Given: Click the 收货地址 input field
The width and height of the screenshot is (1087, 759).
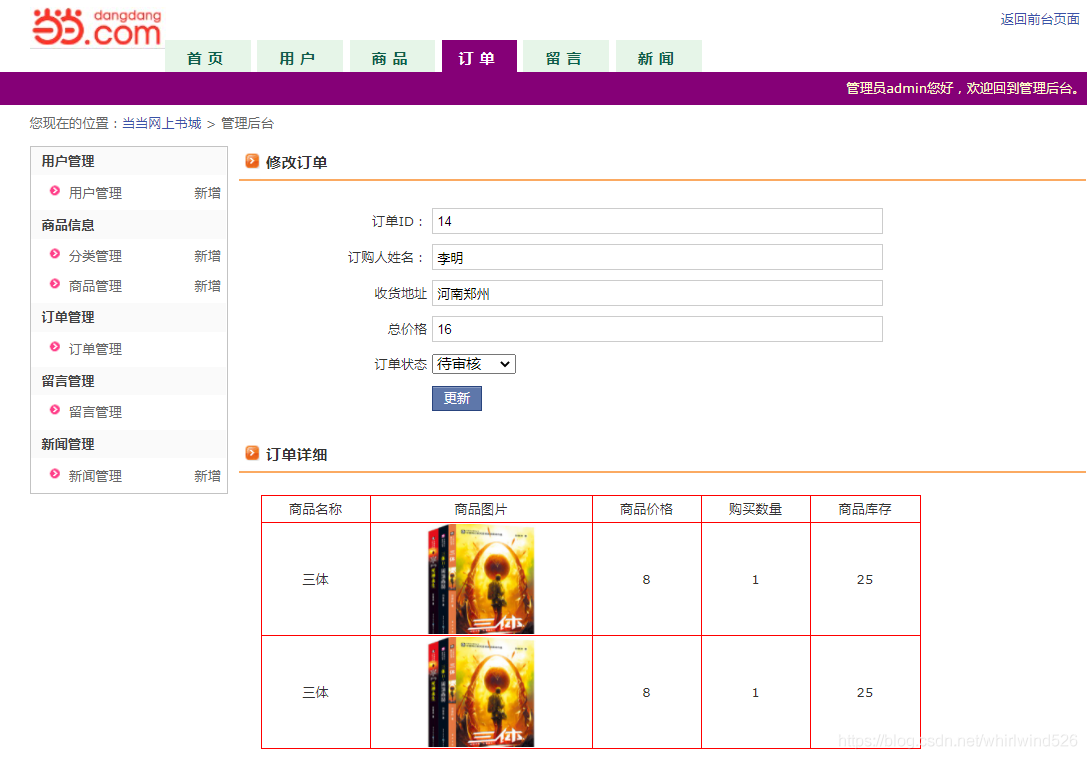Looking at the screenshot, I should coord(657,293).
